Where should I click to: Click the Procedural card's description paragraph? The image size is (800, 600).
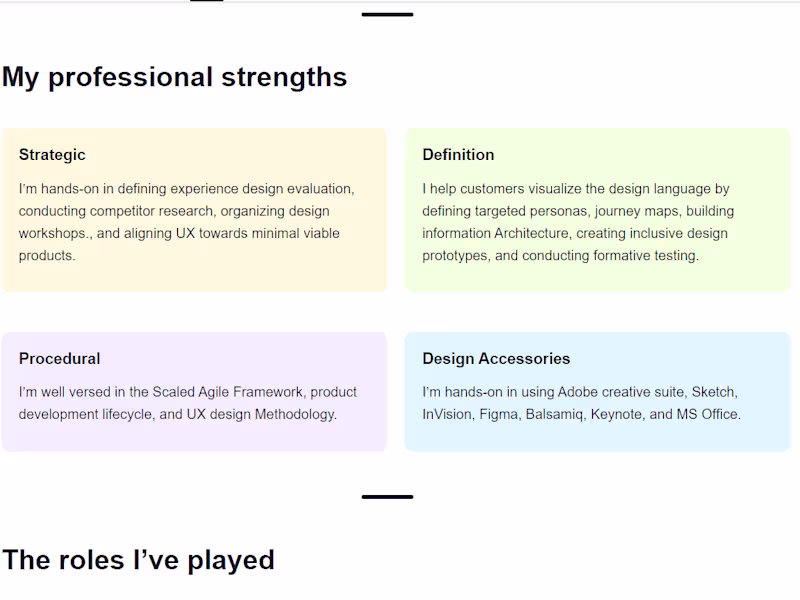(187, 403)
